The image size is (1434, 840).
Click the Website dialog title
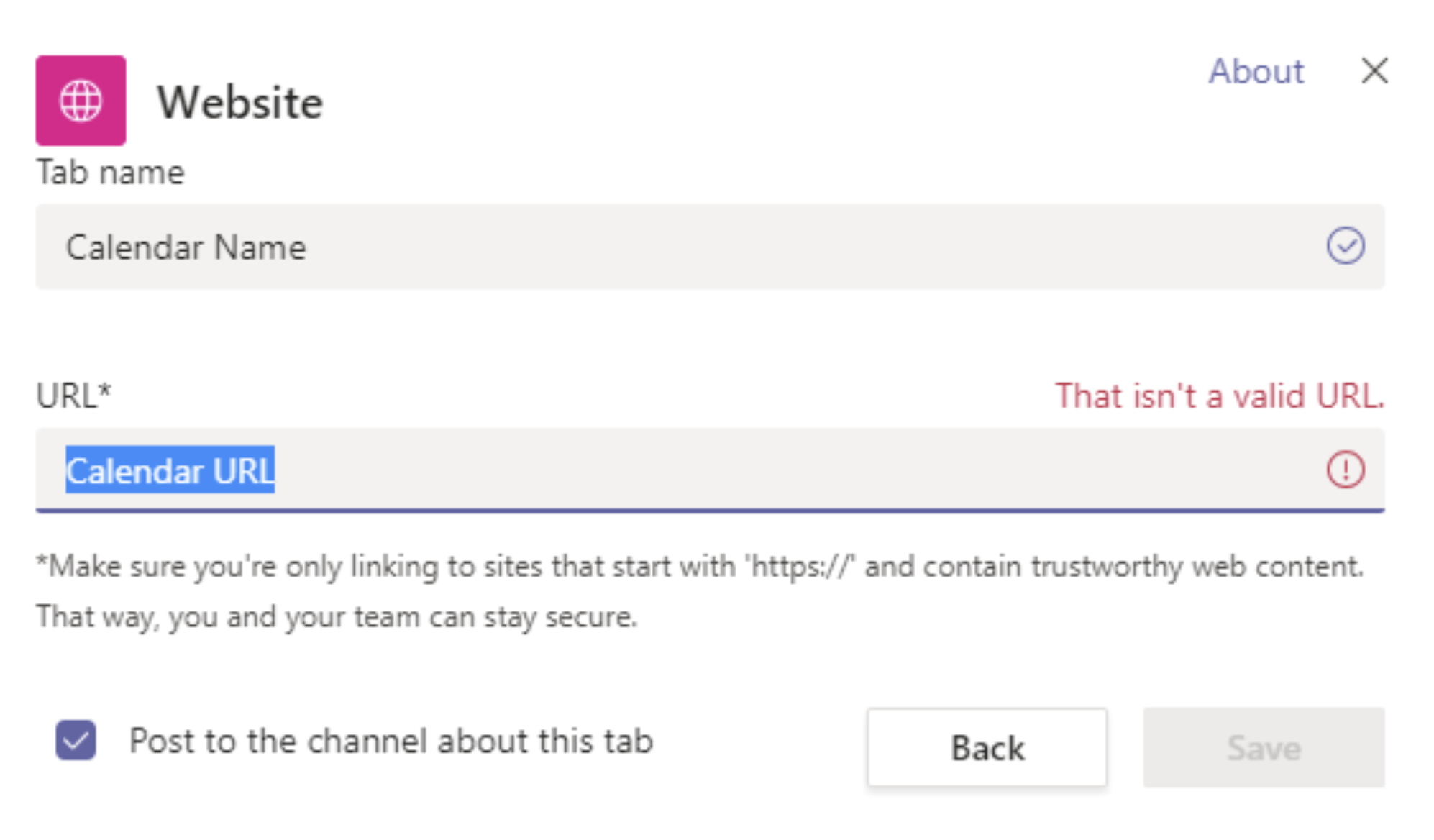(240, 101)
